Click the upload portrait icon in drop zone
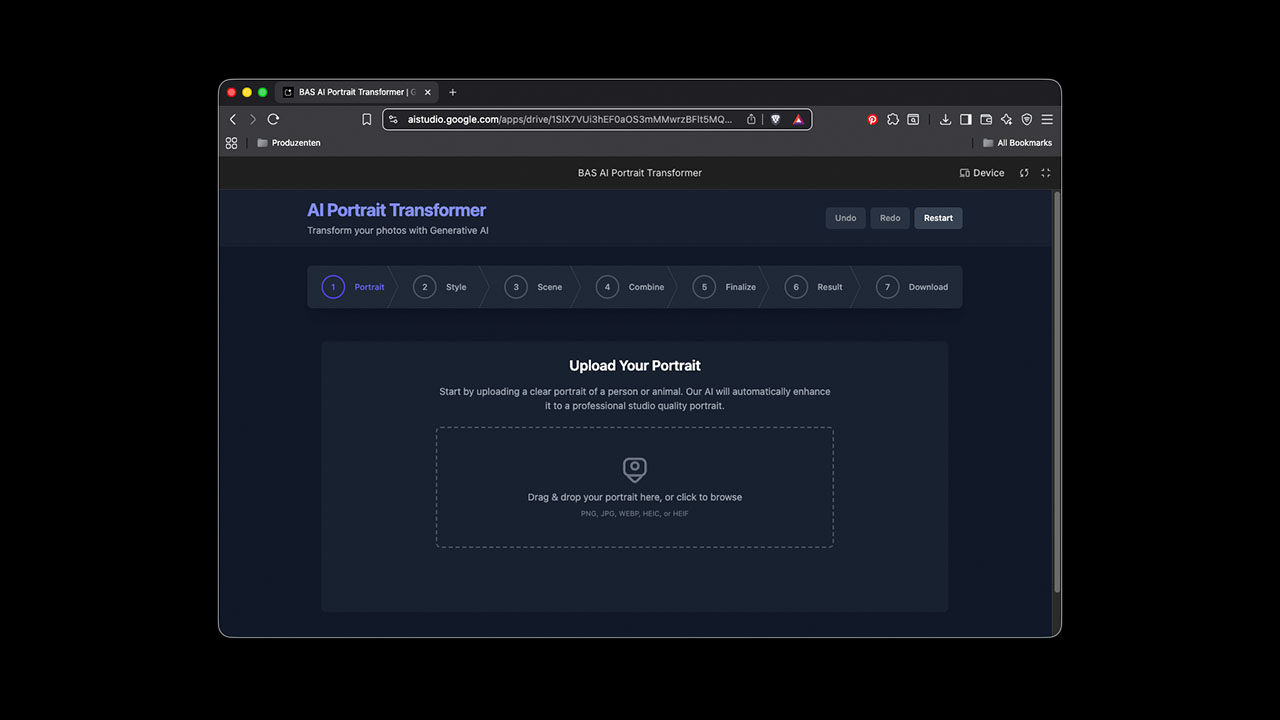Image resolution: width=1280 pixels, height=720 pixels. 634,469
